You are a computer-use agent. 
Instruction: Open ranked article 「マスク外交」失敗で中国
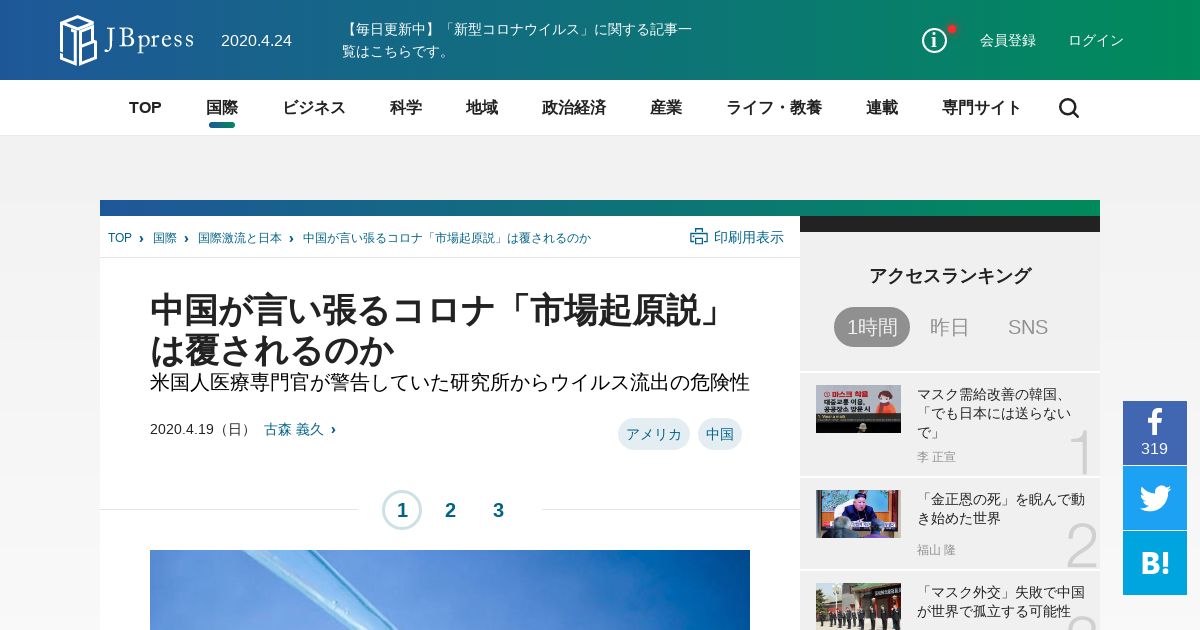click(1001, 601)
